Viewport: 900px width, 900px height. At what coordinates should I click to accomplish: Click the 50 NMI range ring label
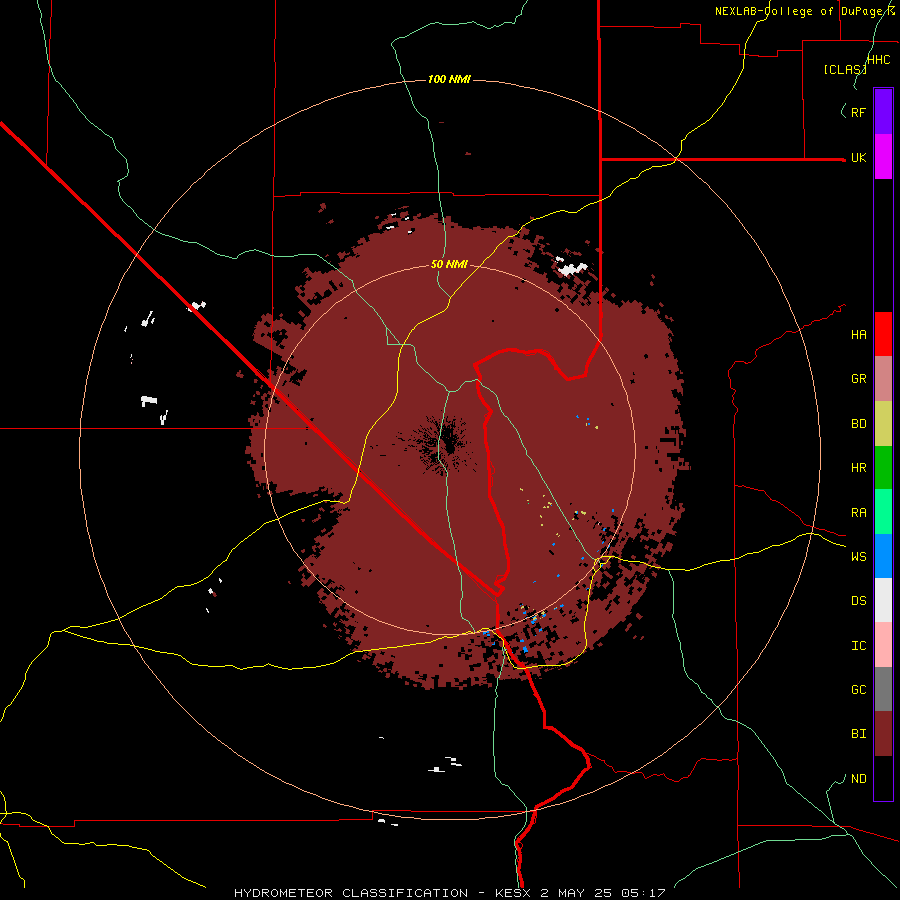(x=449, y=264)
